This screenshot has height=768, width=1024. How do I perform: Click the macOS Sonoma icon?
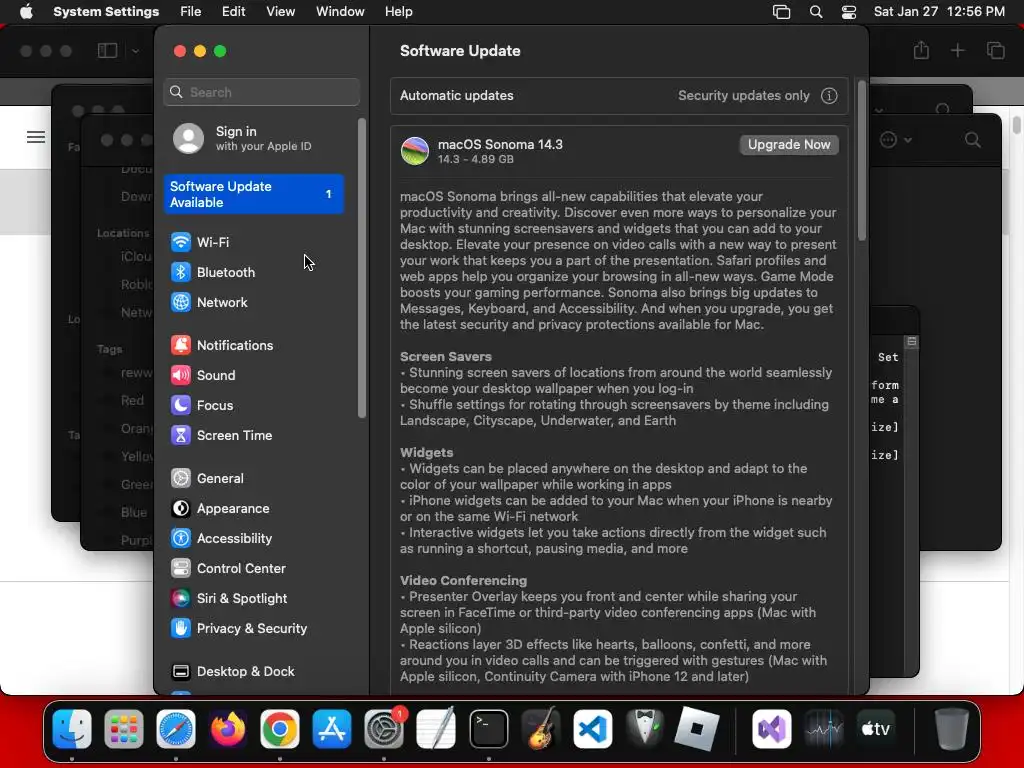(x=415, y=151)
